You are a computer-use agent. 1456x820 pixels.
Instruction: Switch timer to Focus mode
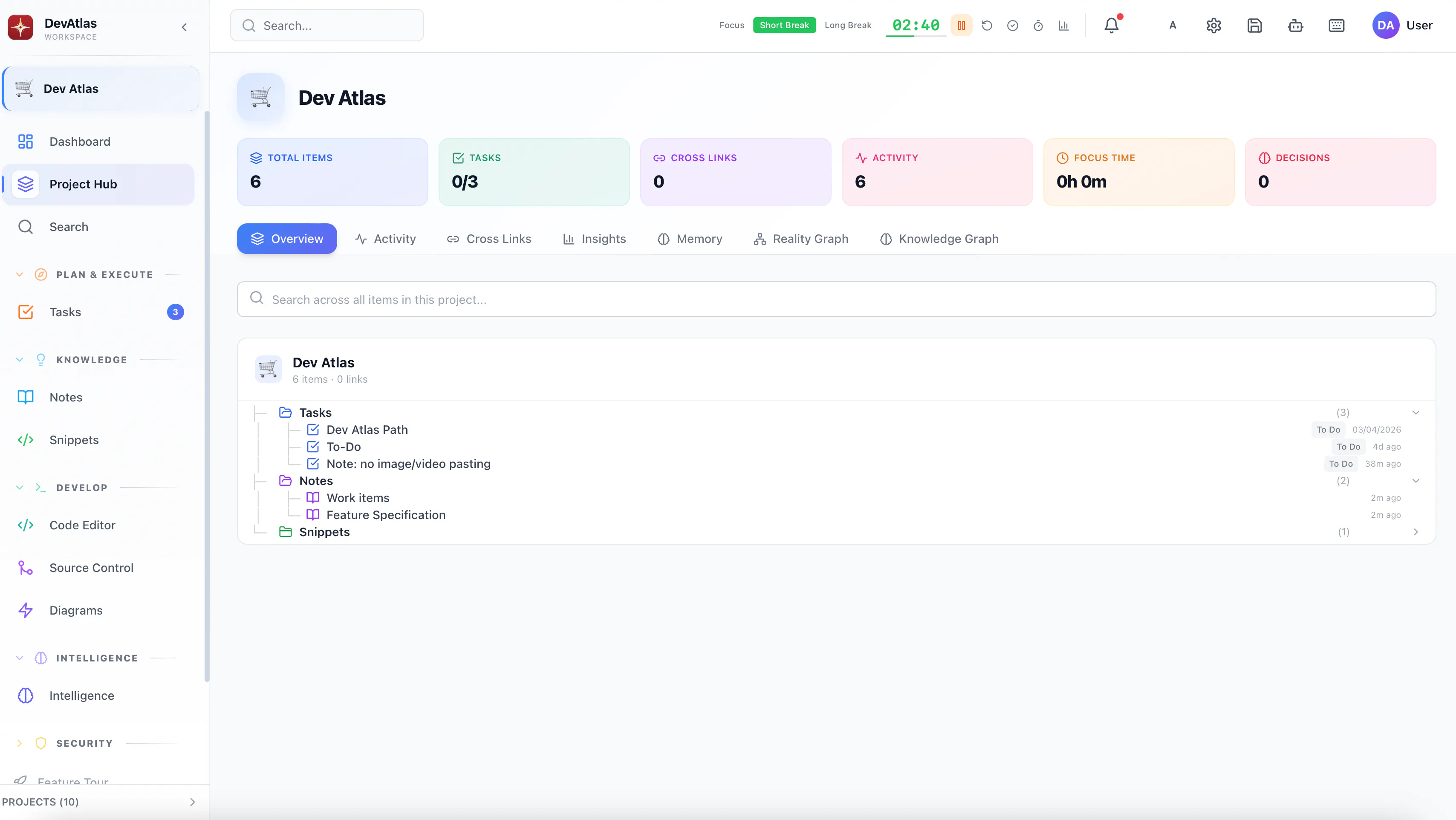pos(731,26)
